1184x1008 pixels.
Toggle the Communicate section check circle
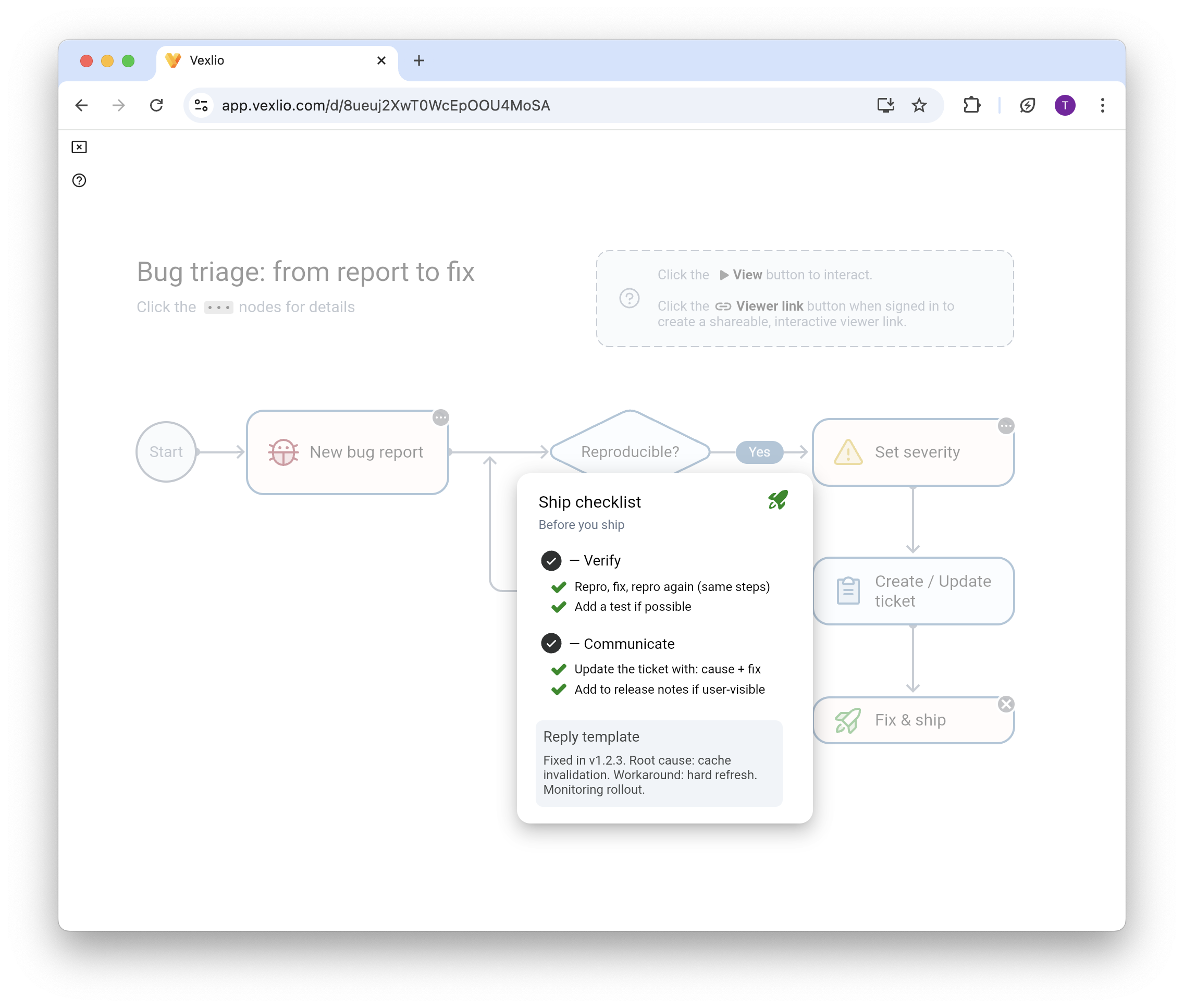(x=551, y=644)
